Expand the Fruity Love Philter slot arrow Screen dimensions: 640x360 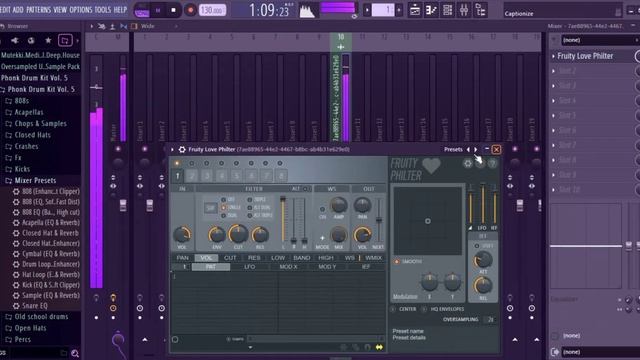553,56
